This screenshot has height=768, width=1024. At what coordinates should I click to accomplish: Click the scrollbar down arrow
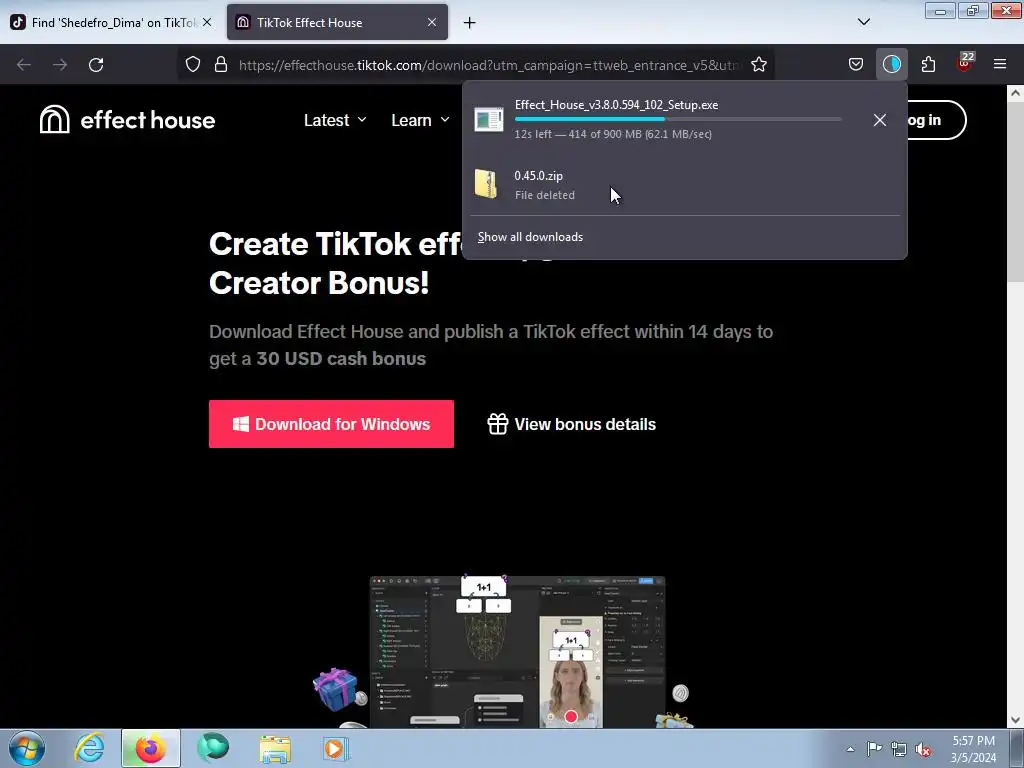[1015, 720]
